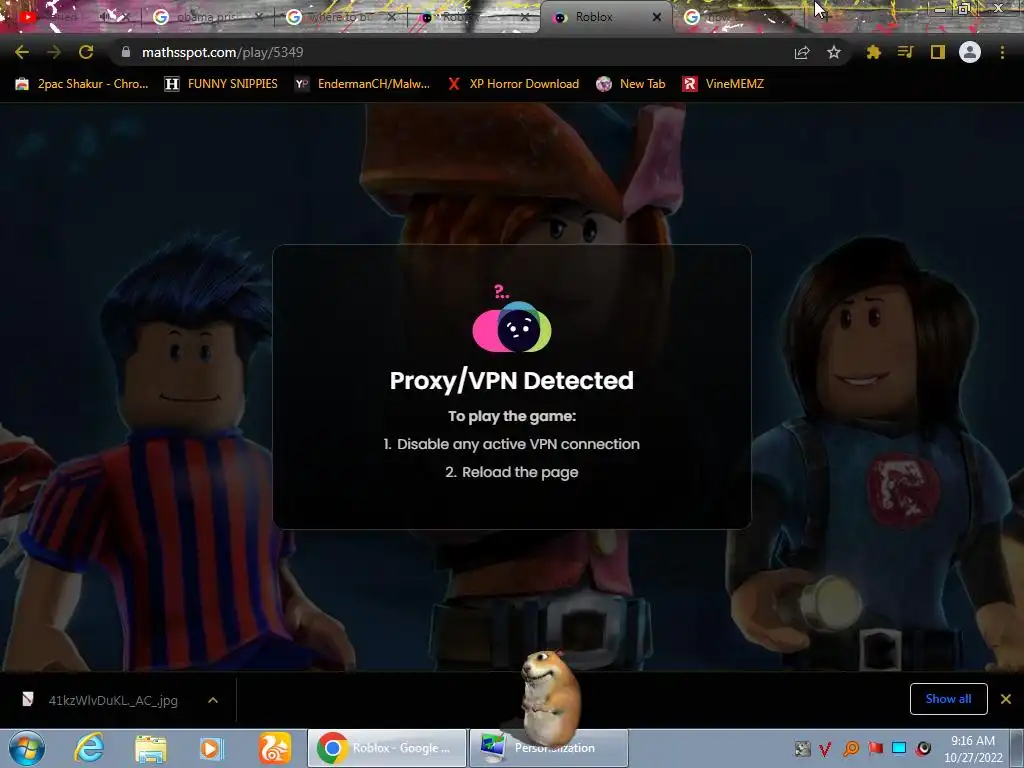1024x768 pixels.
Task: Open Action Center red flag tray icon
Action: tap(875, 748)
